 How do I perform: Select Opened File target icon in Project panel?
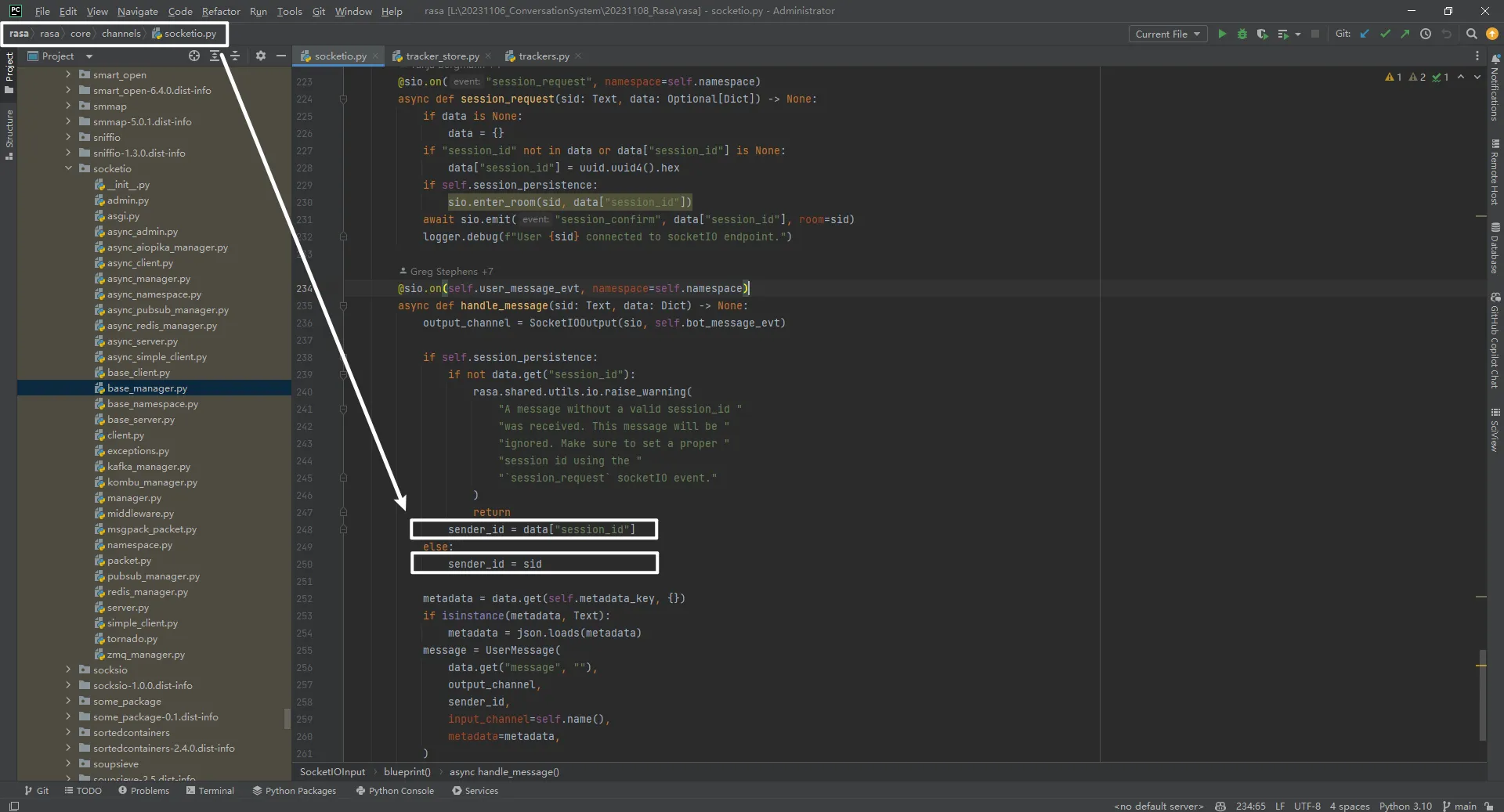(194, 56)
